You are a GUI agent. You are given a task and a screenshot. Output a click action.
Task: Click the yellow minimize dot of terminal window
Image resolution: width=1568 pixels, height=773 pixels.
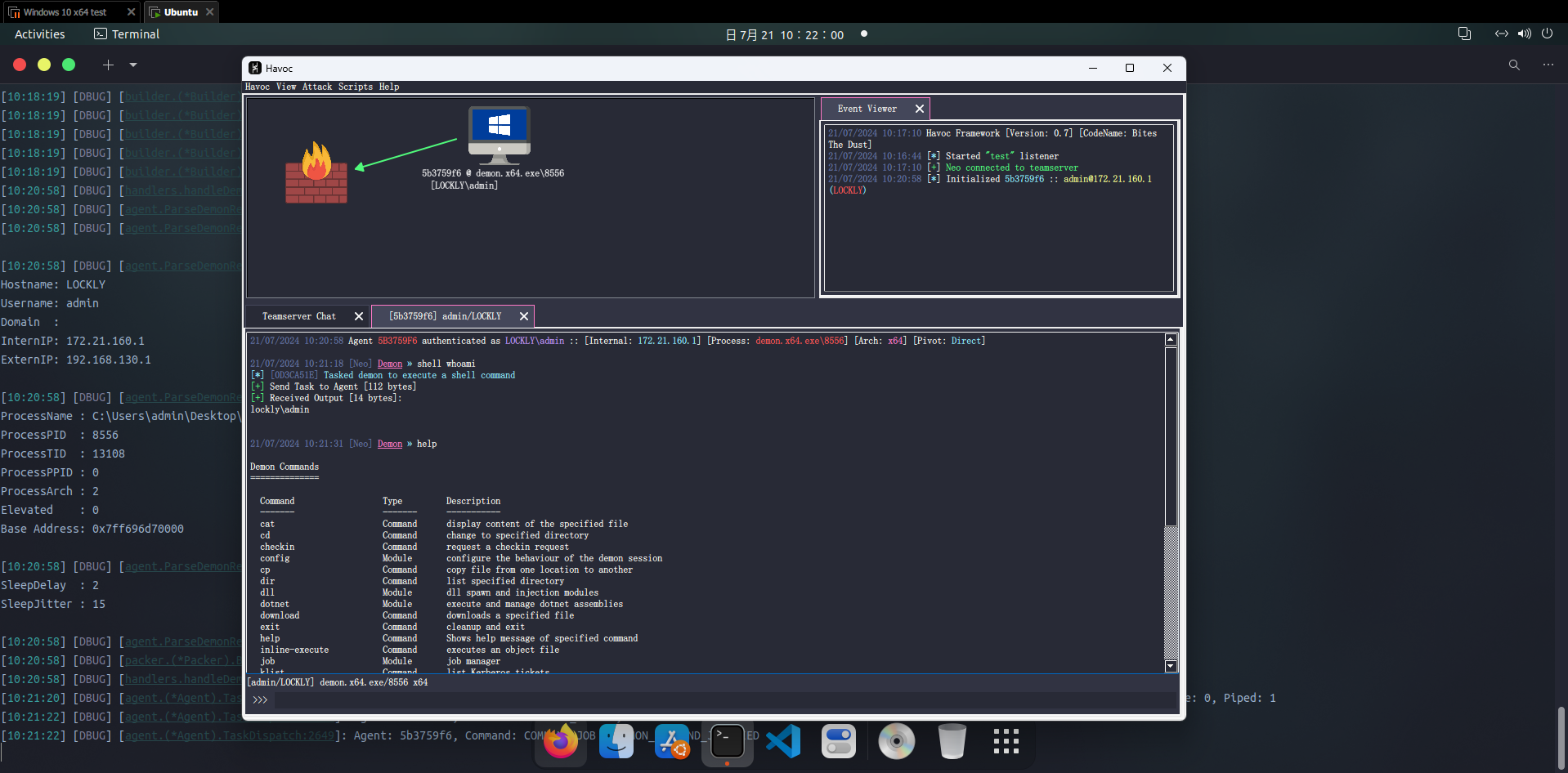pos(44,65)
